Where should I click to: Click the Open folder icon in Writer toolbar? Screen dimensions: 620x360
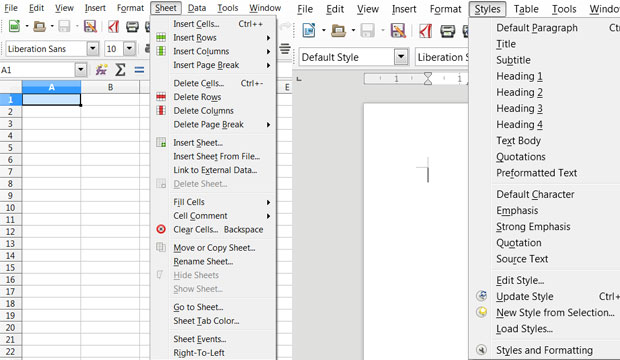338,30
